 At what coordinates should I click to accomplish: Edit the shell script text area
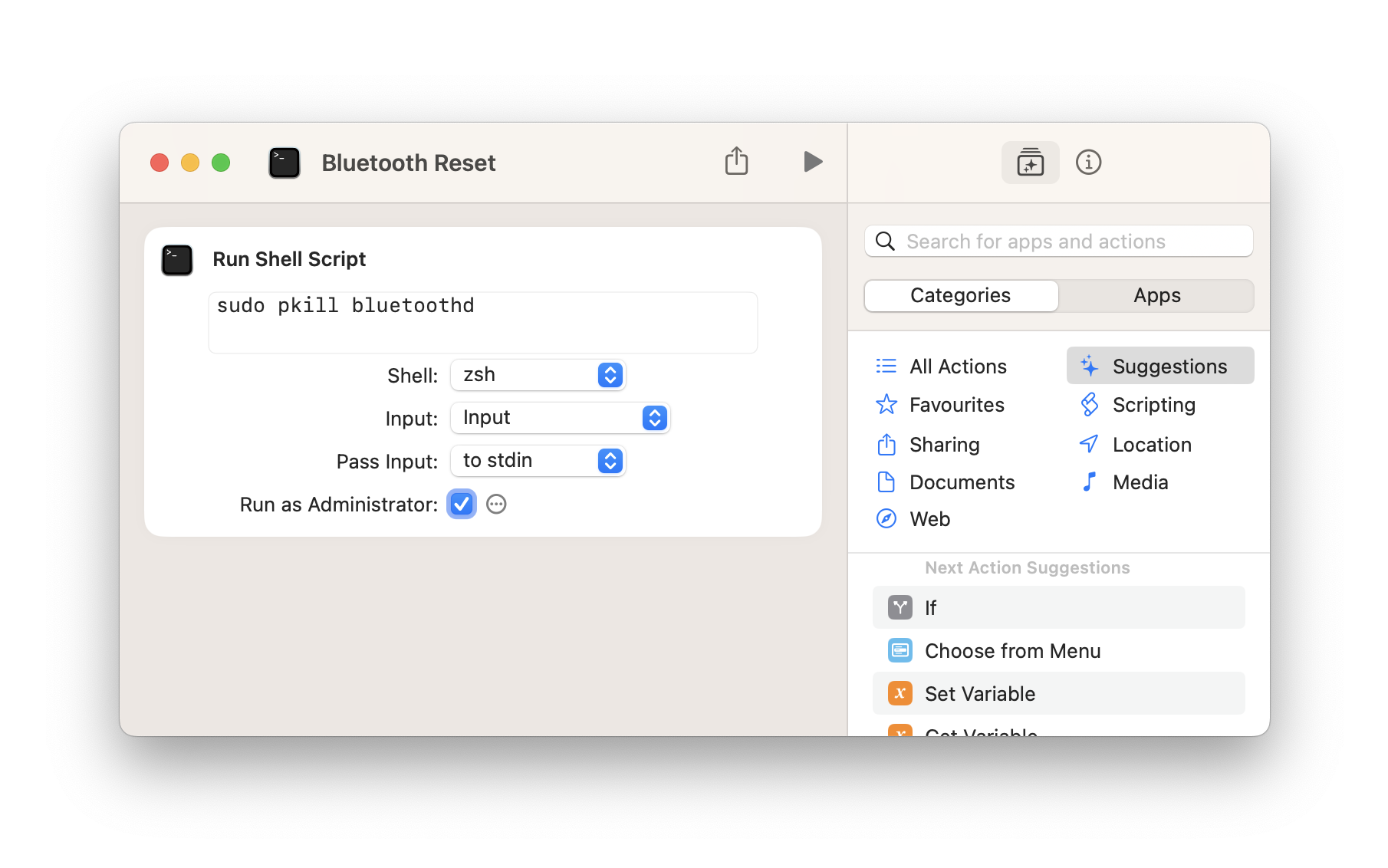483,323
